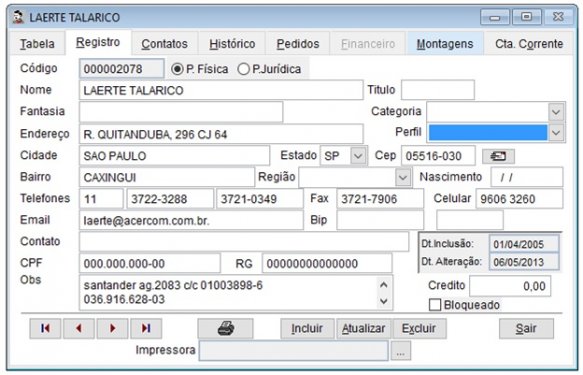Click the Incluir button
583x375 pixels.
(307, 329)
